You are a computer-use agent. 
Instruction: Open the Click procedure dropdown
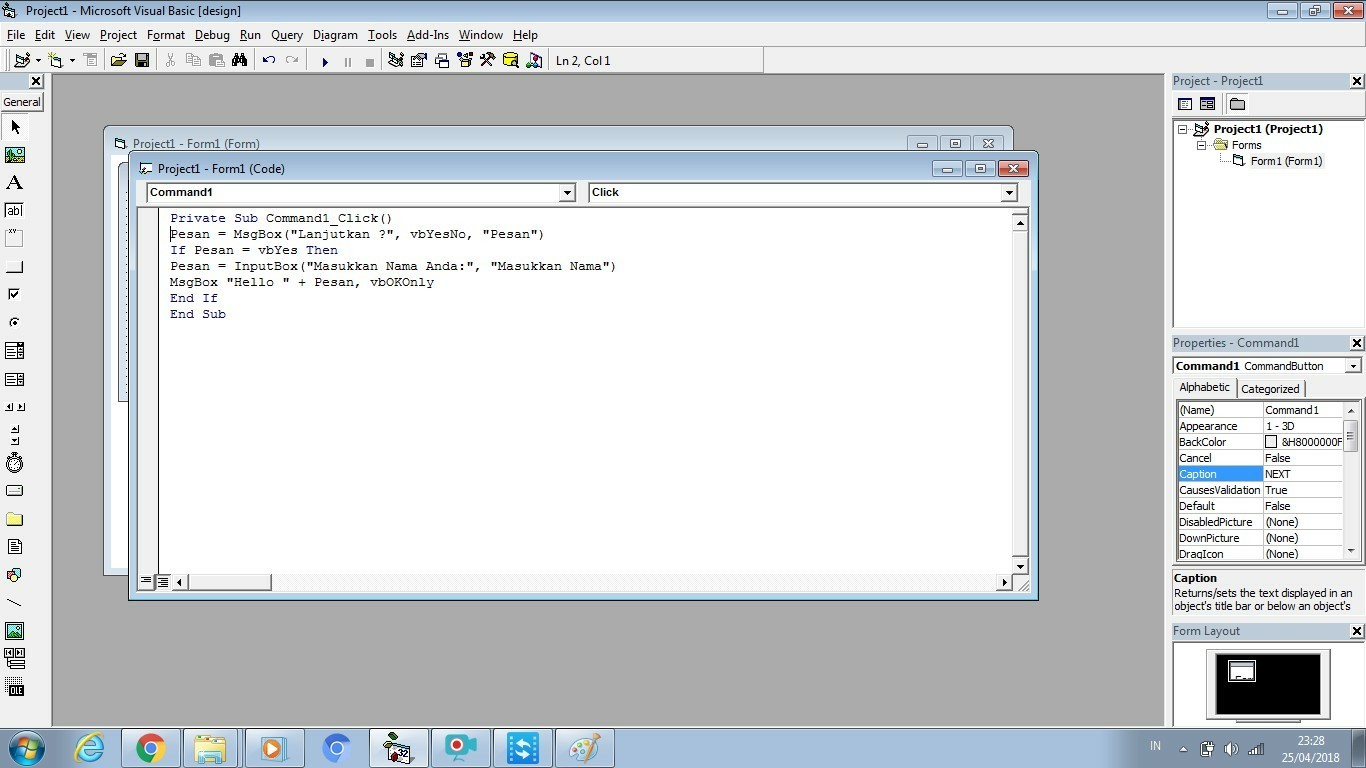(1009, 192)
